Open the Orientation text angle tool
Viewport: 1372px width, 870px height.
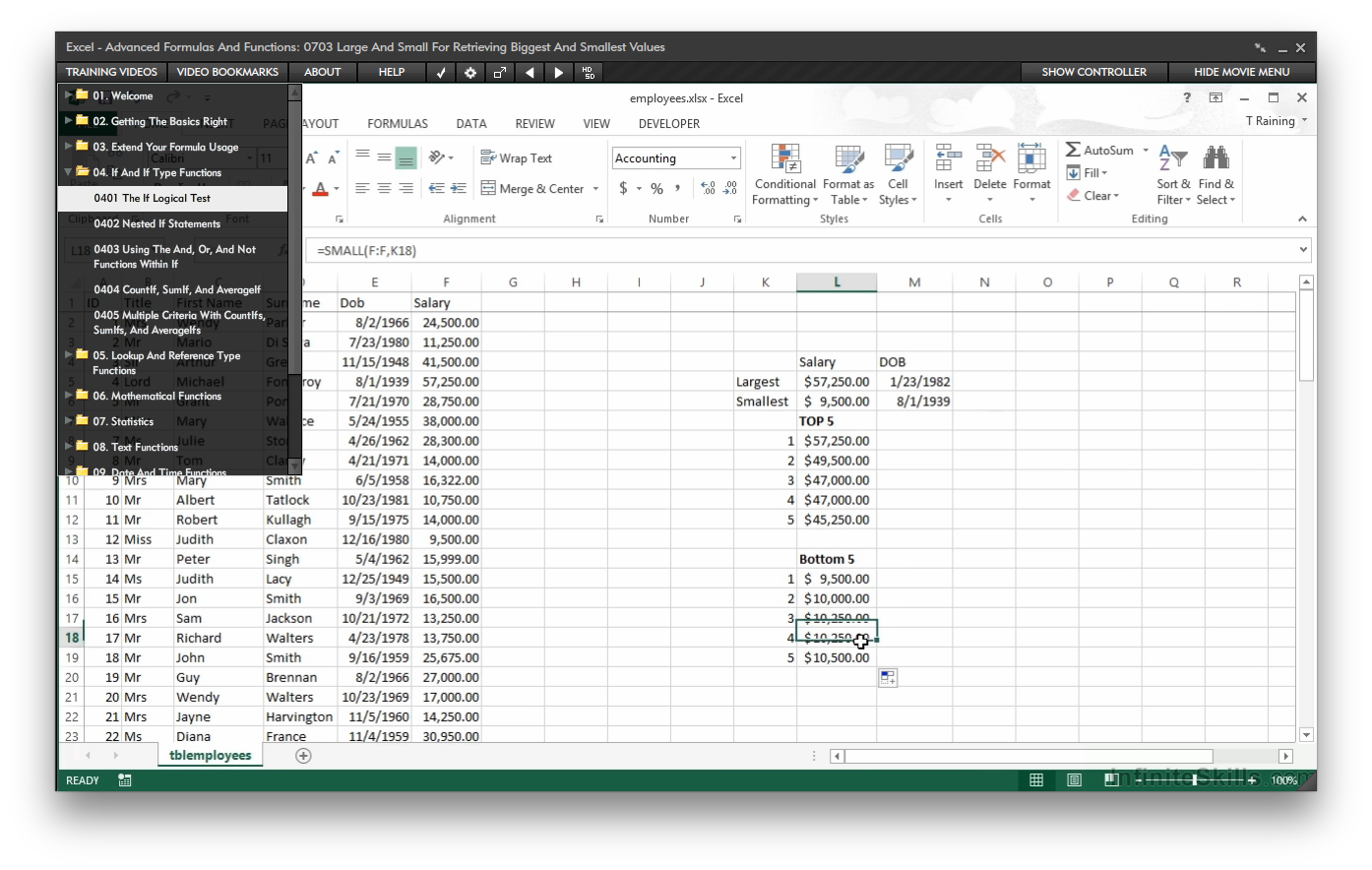440,157
